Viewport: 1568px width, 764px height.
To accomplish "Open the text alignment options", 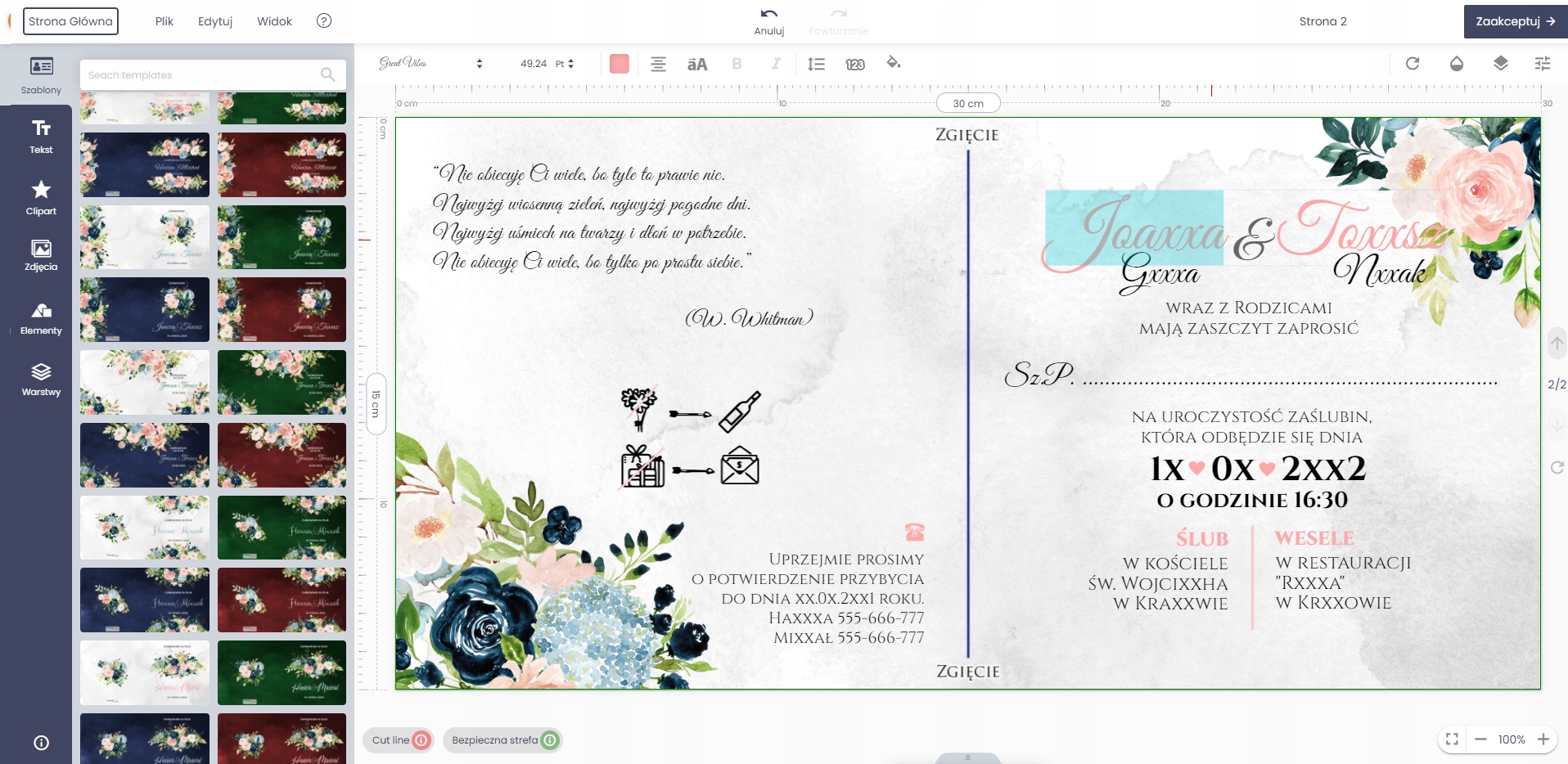I will [x=658, y=64].
